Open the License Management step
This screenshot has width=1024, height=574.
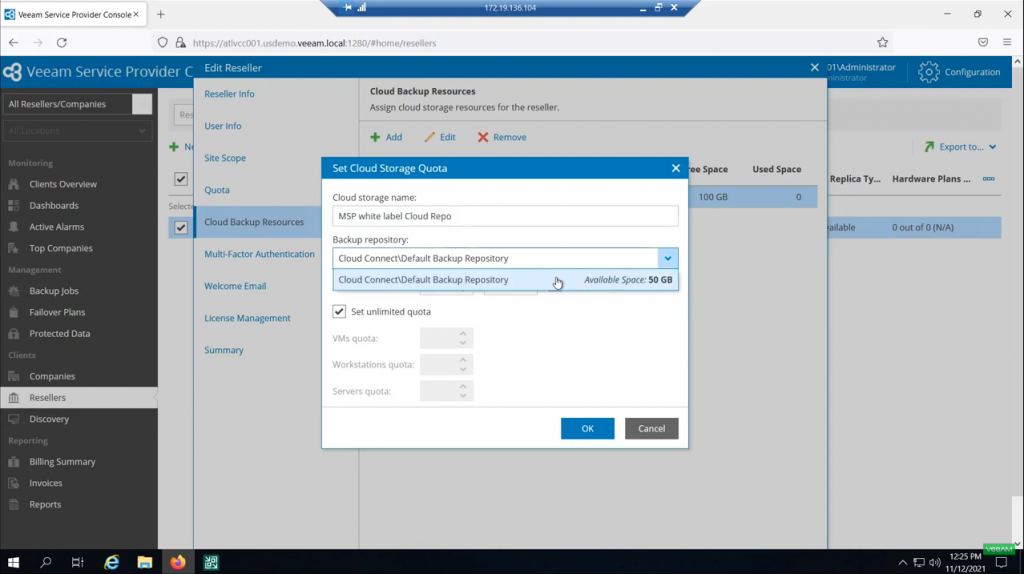point(247,318)
